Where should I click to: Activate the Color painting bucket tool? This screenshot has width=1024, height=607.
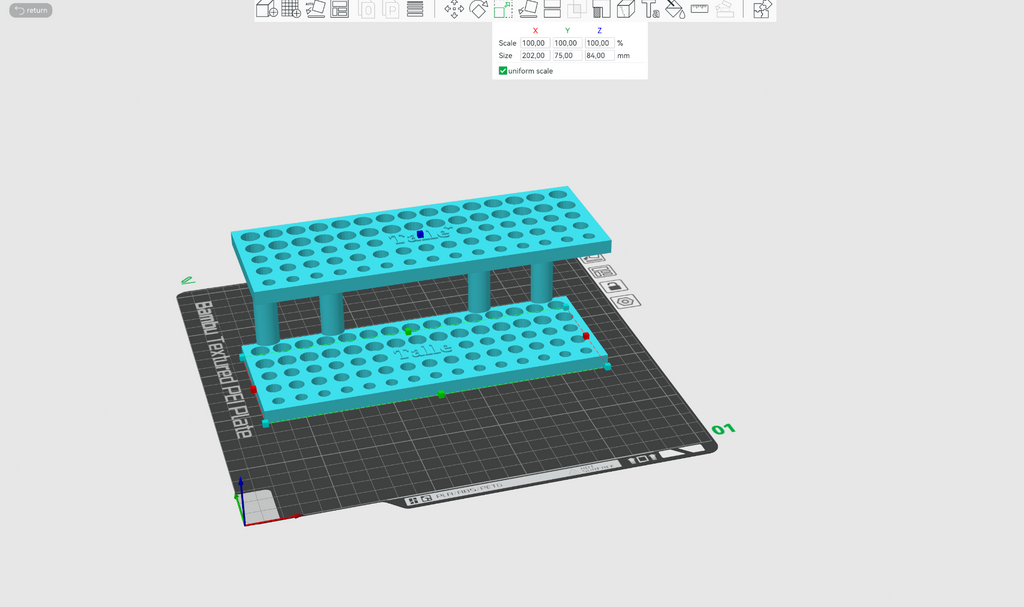coord(675,8)
